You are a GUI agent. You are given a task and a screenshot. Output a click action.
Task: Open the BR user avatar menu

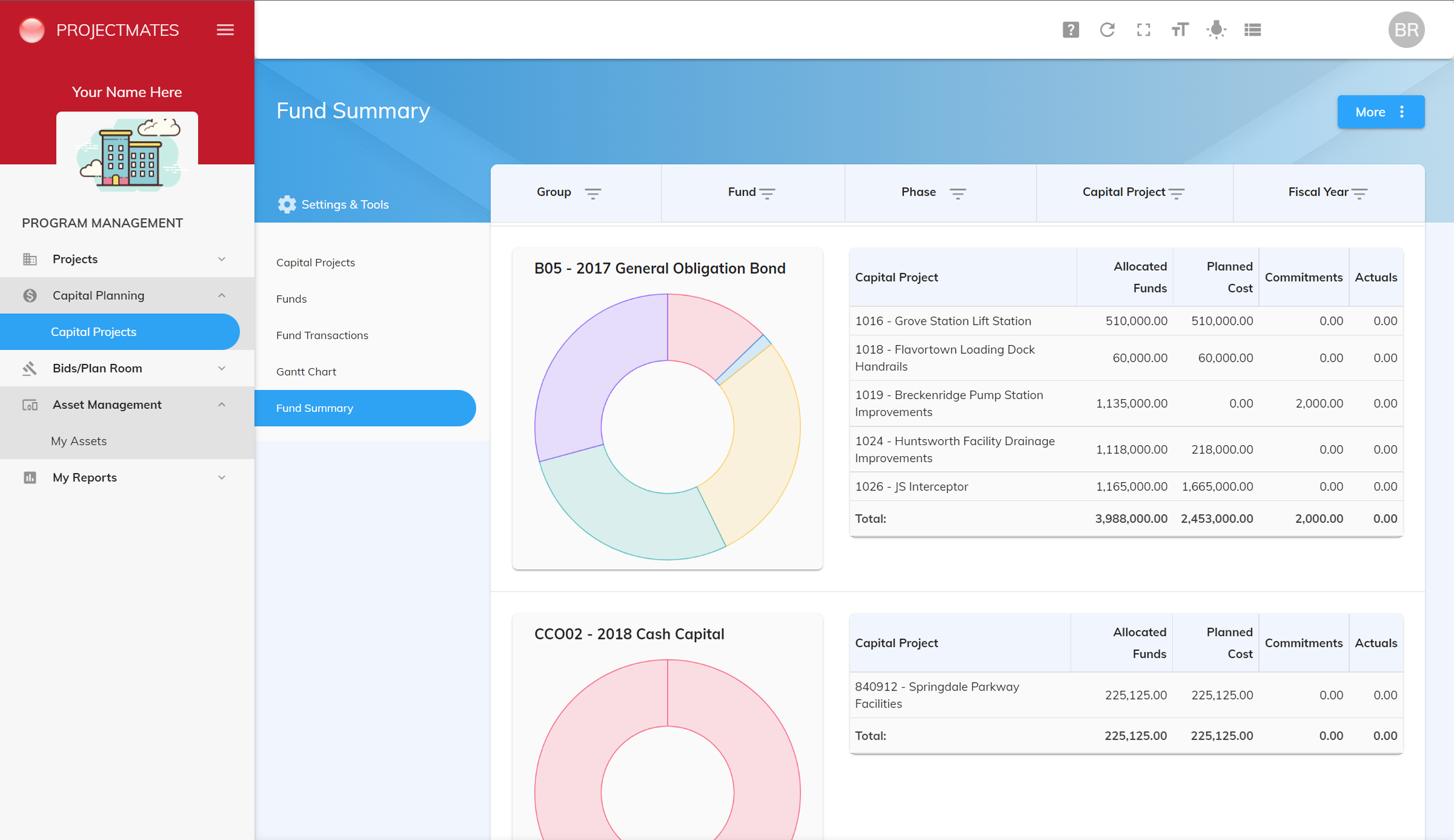1406,30
